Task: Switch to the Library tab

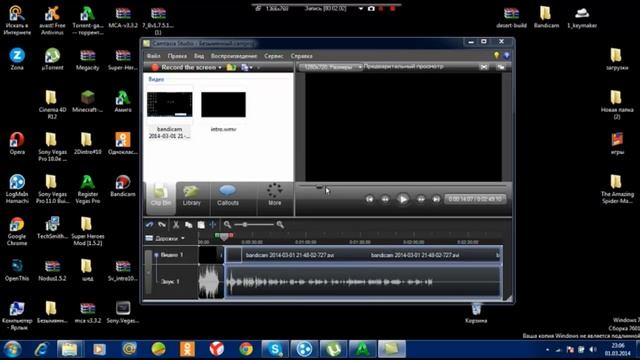Action: coord(191,196)
